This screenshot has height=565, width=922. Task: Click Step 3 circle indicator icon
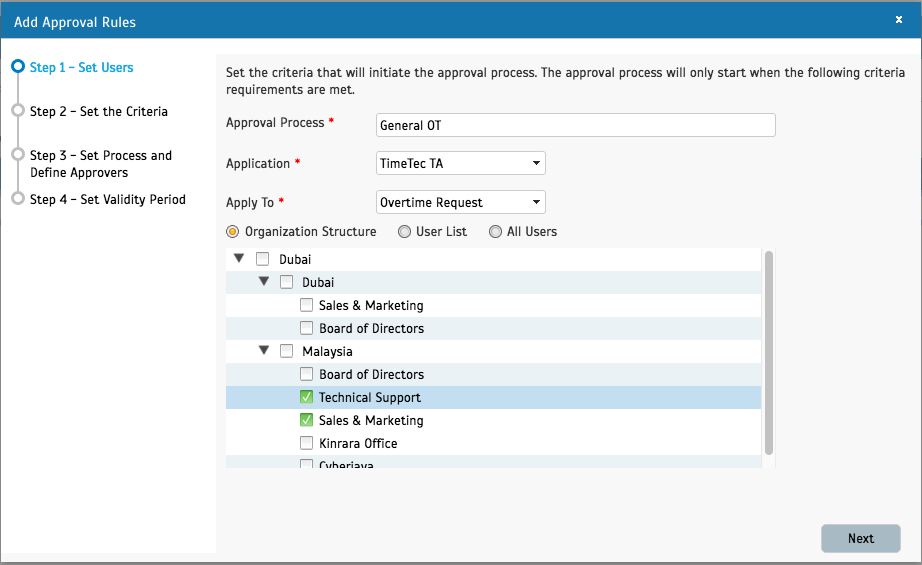tap(17, 155)
